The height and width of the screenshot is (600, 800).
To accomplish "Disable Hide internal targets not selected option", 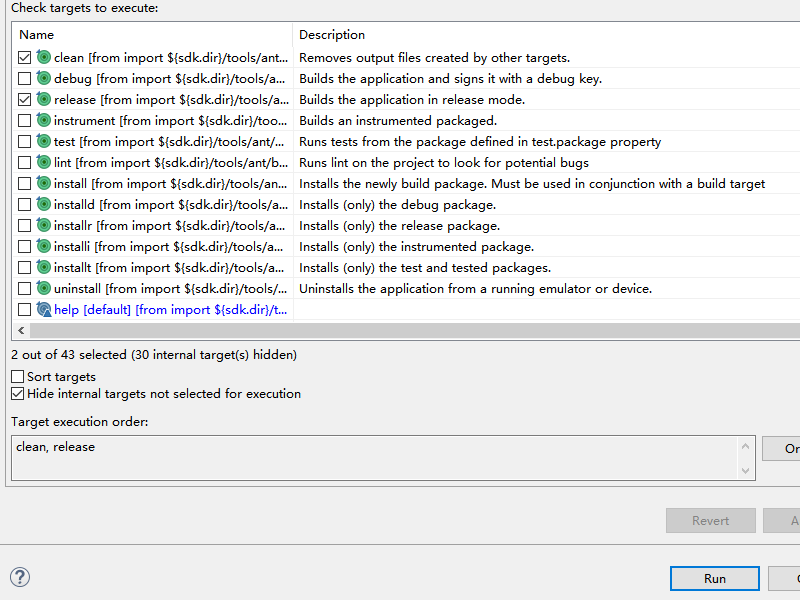I will click(18, 394).
